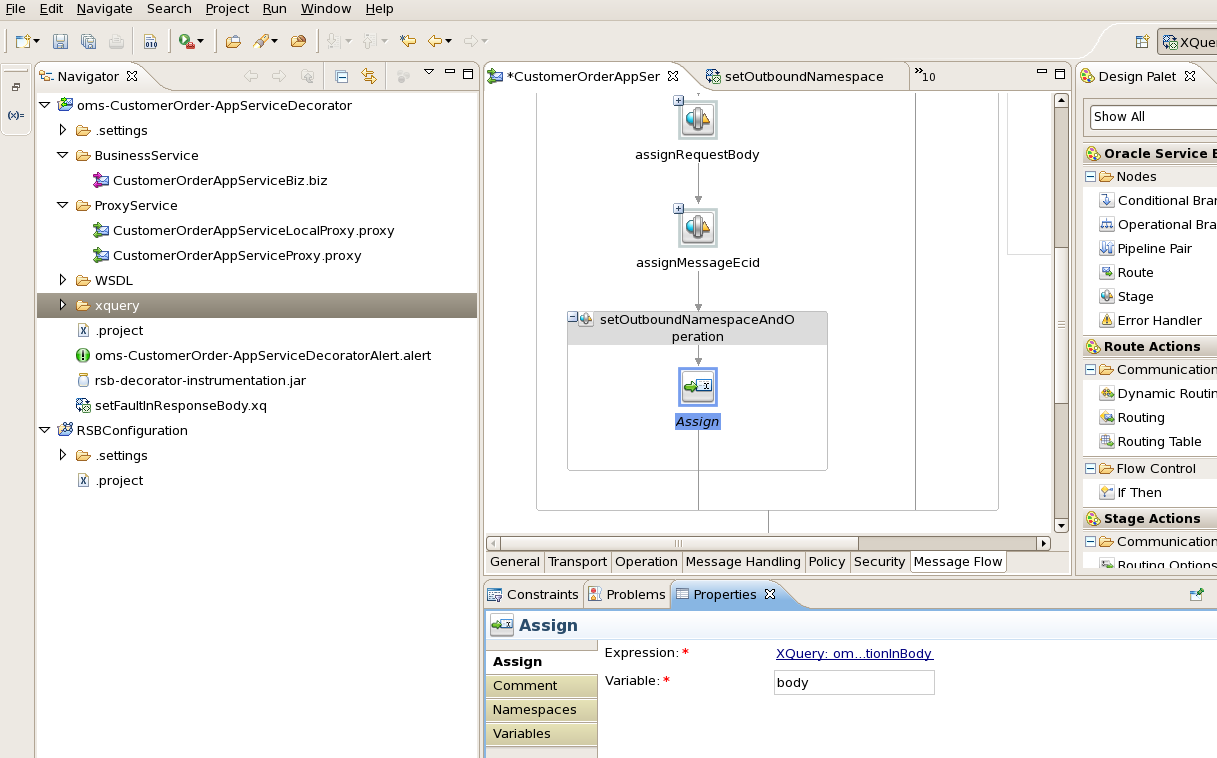Click the Last Edit Location toolbar icon
The width and height of the screenshot is (1217, 758).
(407, 41)
